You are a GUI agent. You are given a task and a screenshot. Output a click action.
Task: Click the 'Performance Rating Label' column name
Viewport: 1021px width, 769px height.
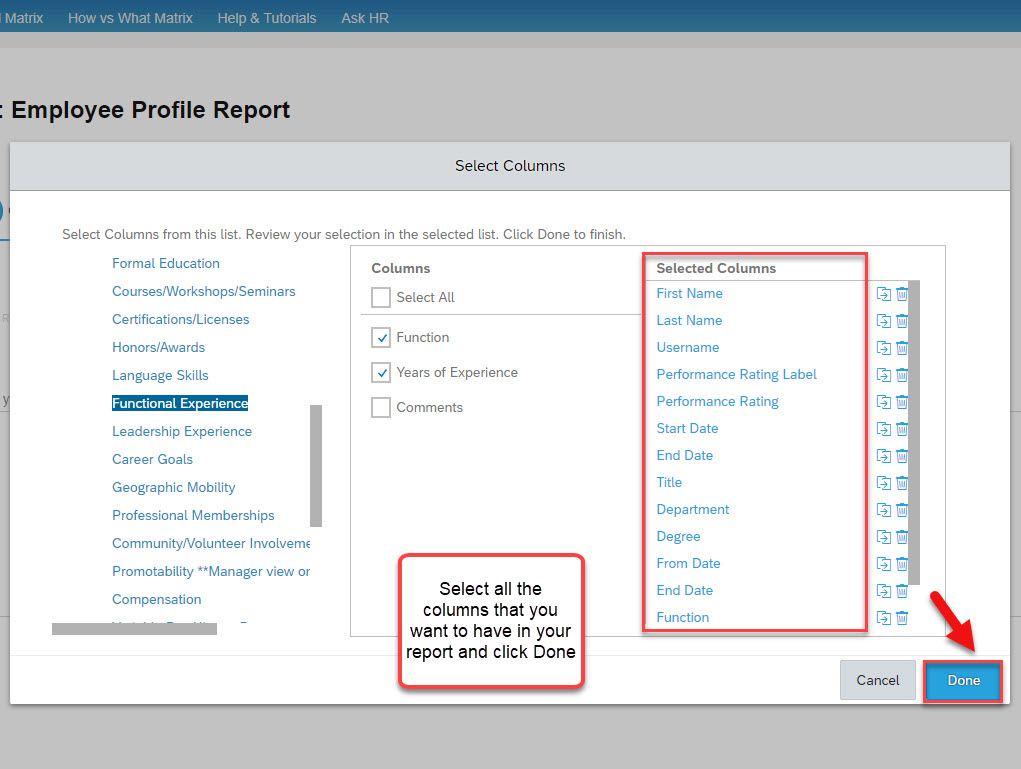[x=736, y=374]
